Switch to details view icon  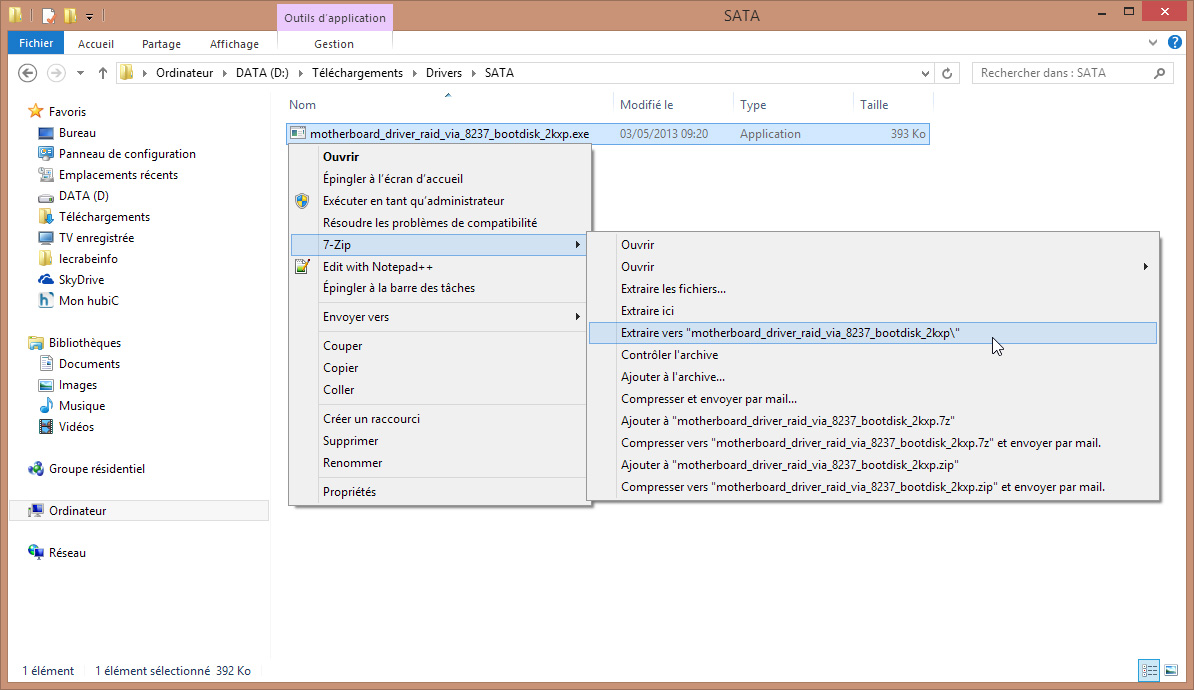coord(1149,670)
